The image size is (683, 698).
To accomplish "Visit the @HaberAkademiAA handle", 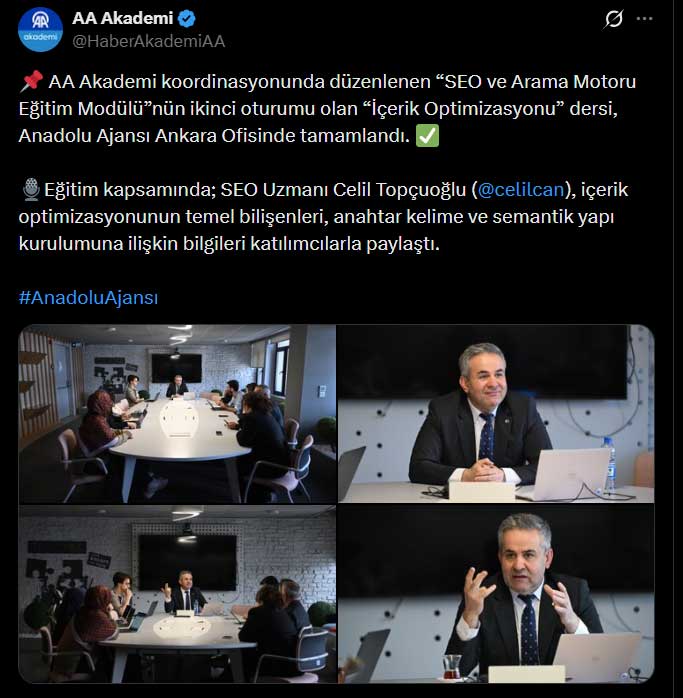I will (x=149, y=41).
